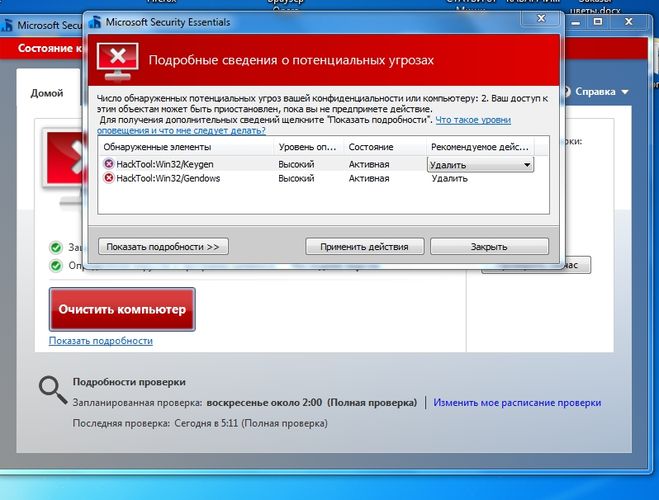This screenshot has height=500, width=659.
Task: Click Высокий level in the Gendows row
Action: [296, 179]
